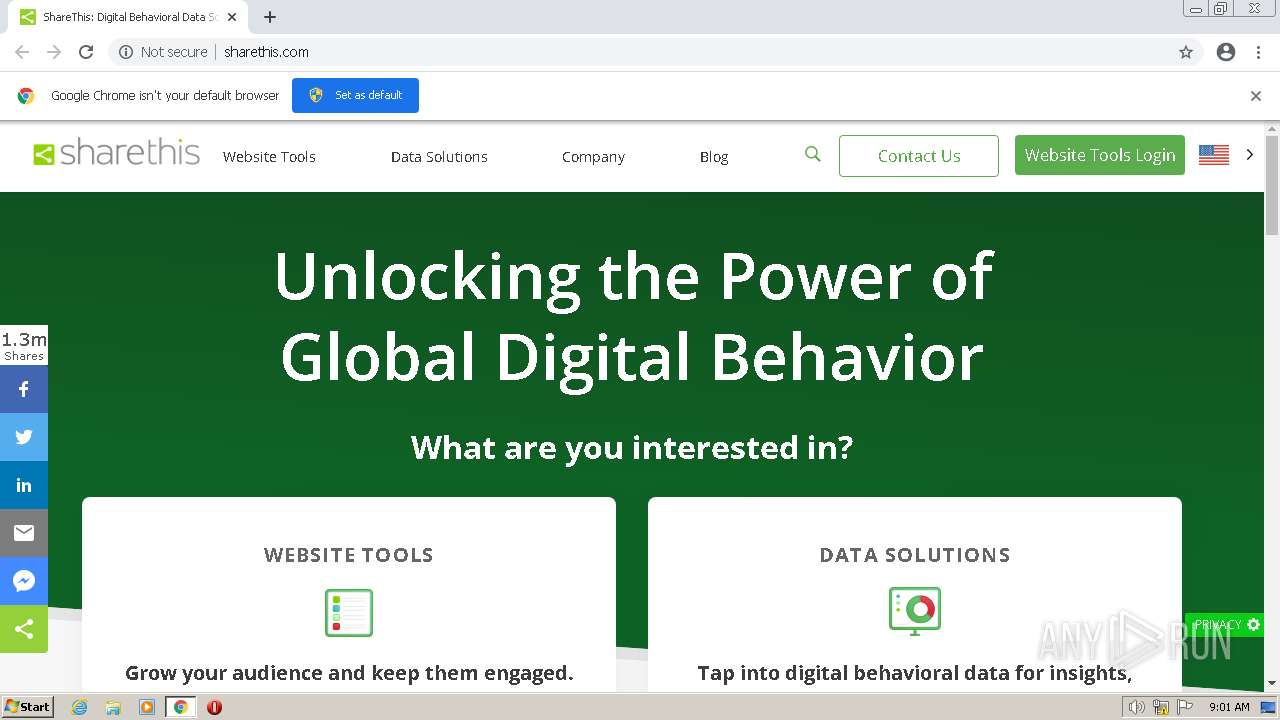Open Windows Media Player from taskbar
Screen dimensions: 1280x720
(x=147, y=707)
